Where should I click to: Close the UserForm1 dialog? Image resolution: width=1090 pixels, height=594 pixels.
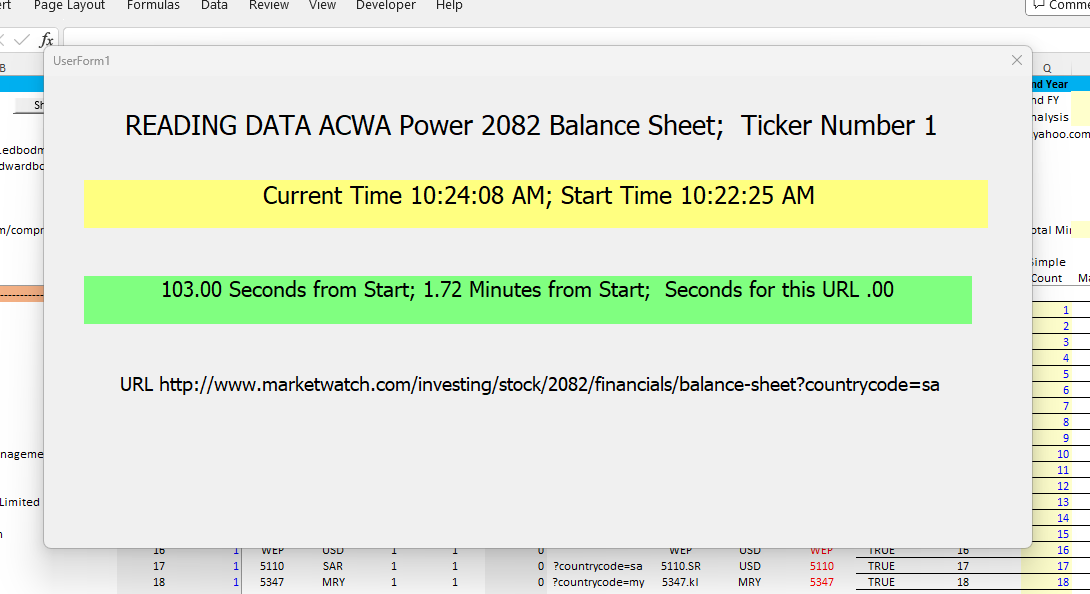1017,60
